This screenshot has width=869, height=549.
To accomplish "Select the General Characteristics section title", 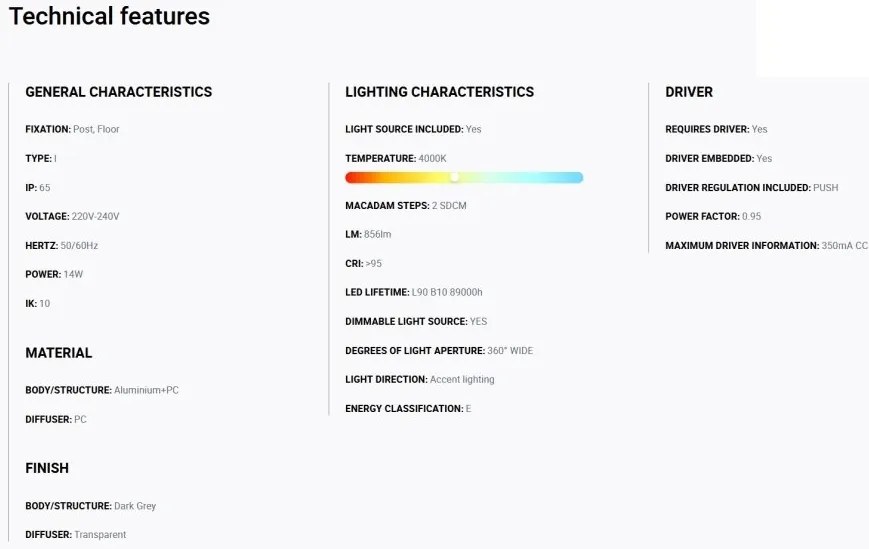I will (118, 92).
